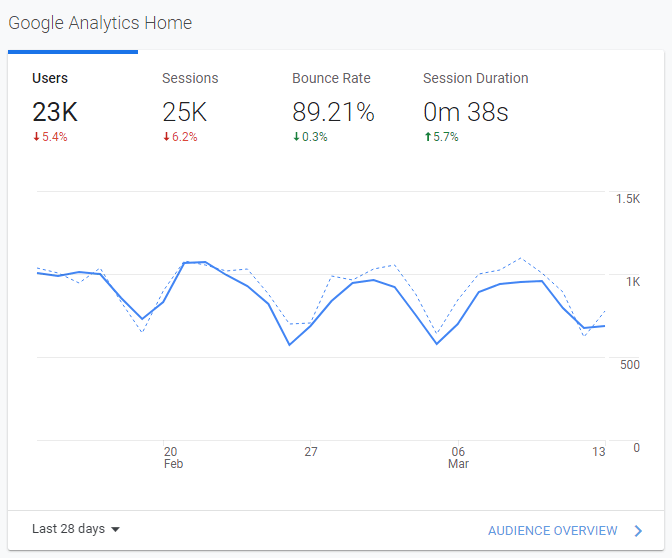
Task: Click the 06 Mar axis label
Action: (x=458, y=457)
